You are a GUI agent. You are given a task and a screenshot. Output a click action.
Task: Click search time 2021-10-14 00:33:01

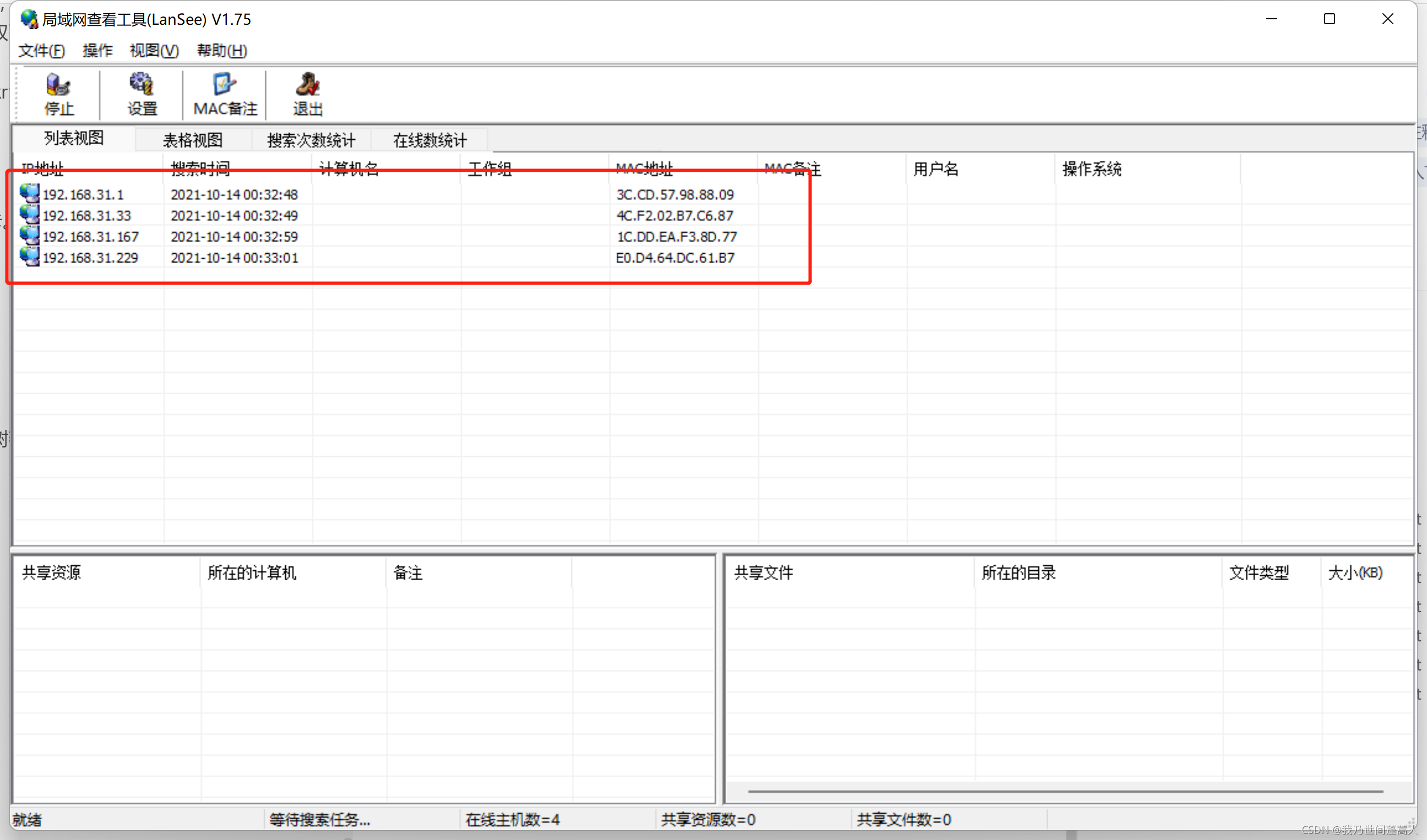pos(234,257)
